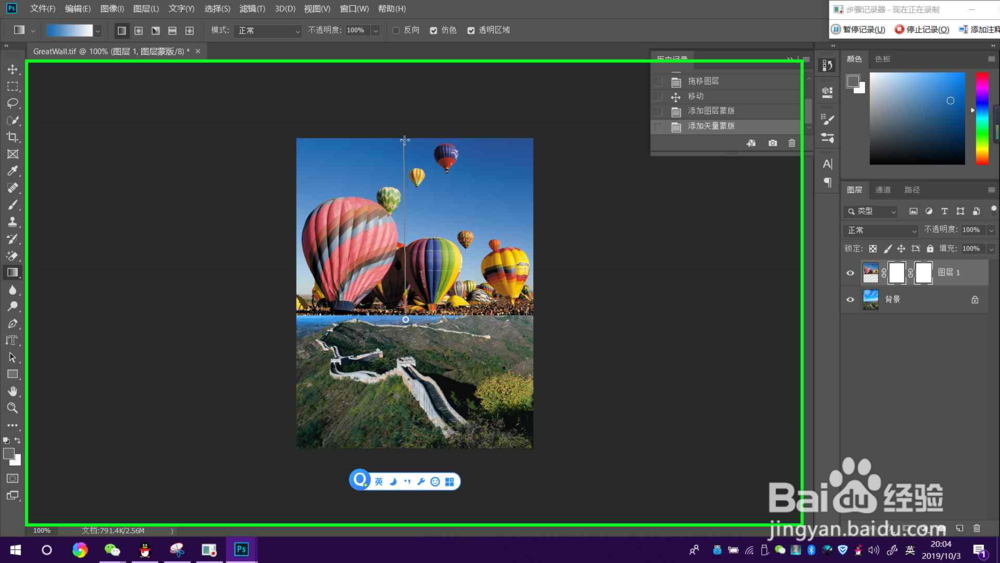The height and width of the screenshot is (563, 1000).
Task: Toggle lock position
Action: [x=901, y=249]
